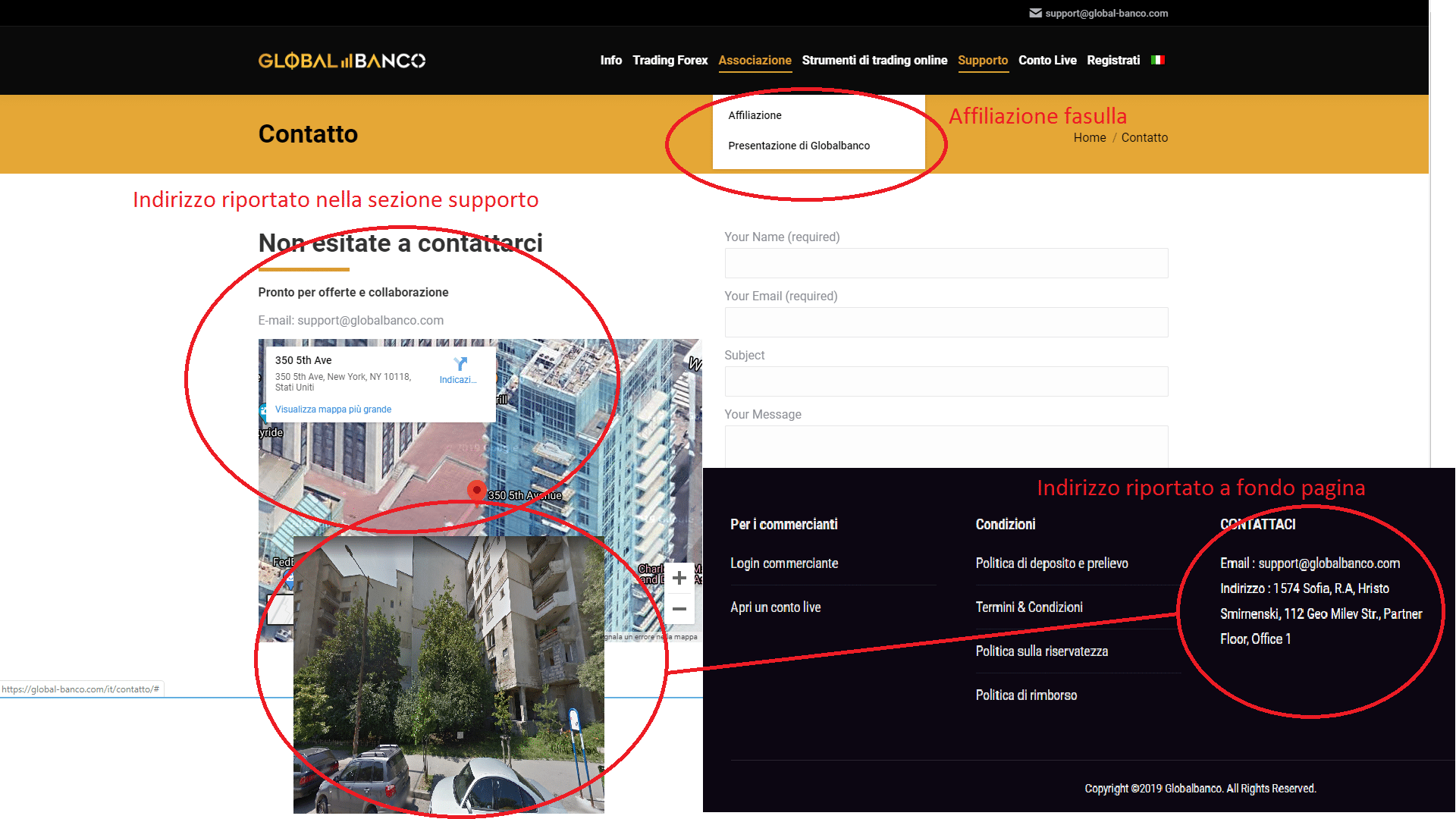Click Login commerciante footer link
Screen dimensions: 1456x819
point(784,563)
